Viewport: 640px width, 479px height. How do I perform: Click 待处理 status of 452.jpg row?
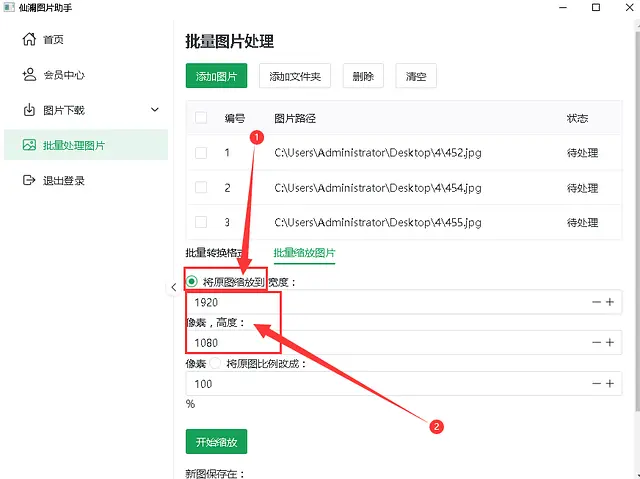(x=582, y=153)
